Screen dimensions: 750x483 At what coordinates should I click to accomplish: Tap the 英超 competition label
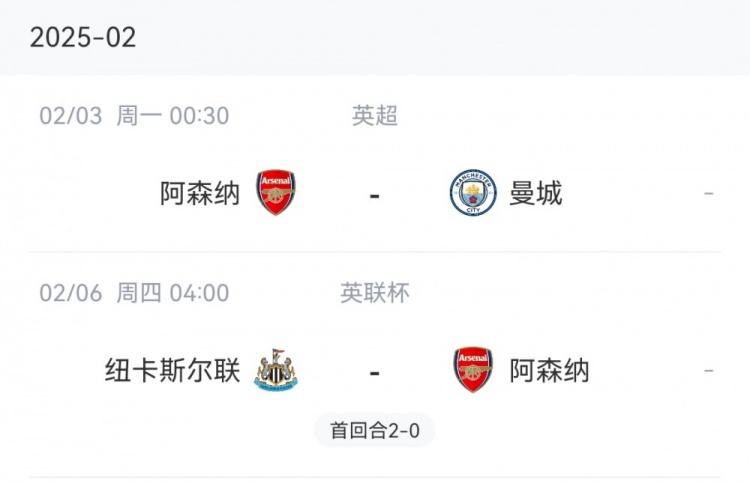point(375,116)
